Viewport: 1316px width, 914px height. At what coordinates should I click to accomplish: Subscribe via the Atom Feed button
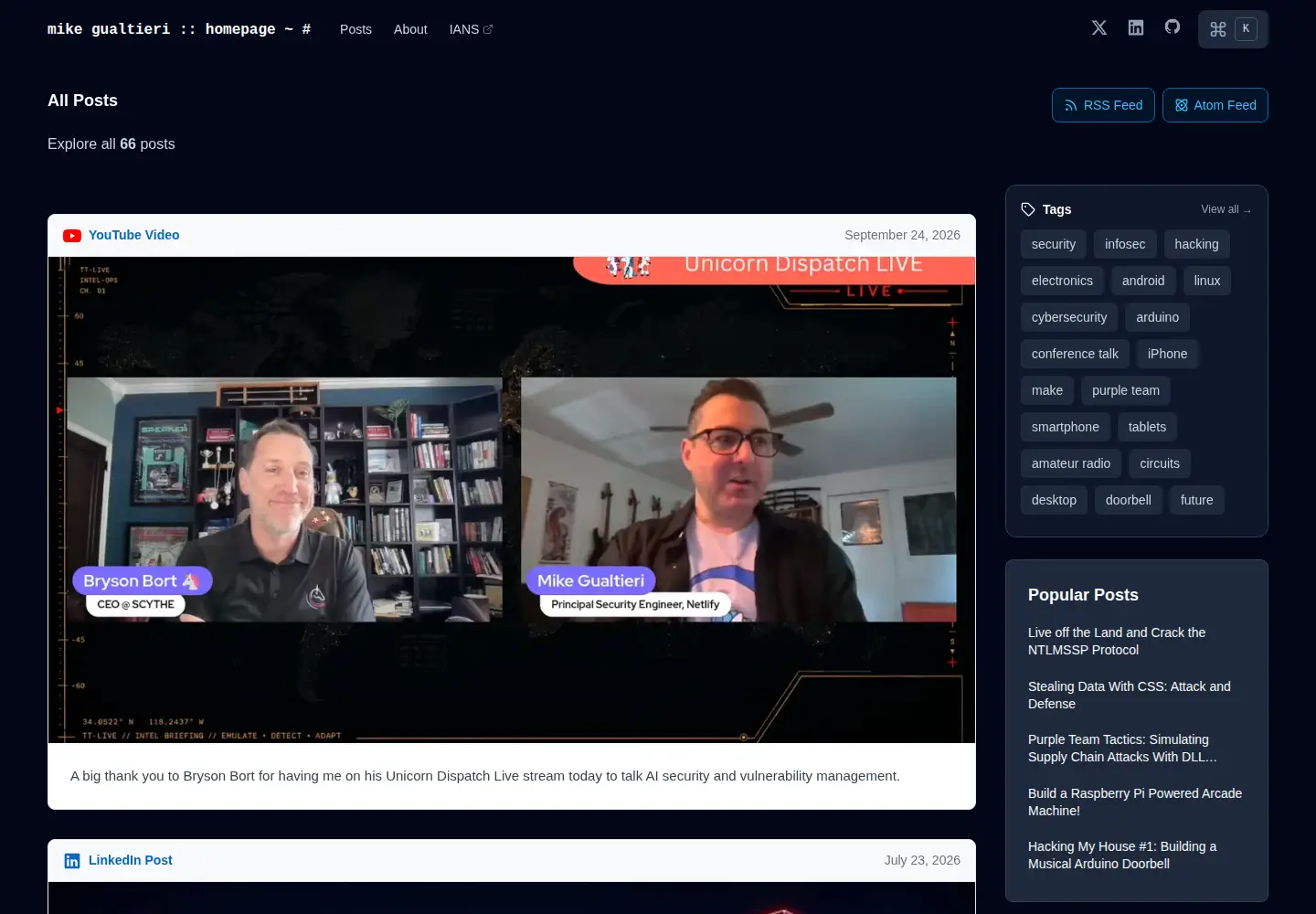pos(1215,105)
